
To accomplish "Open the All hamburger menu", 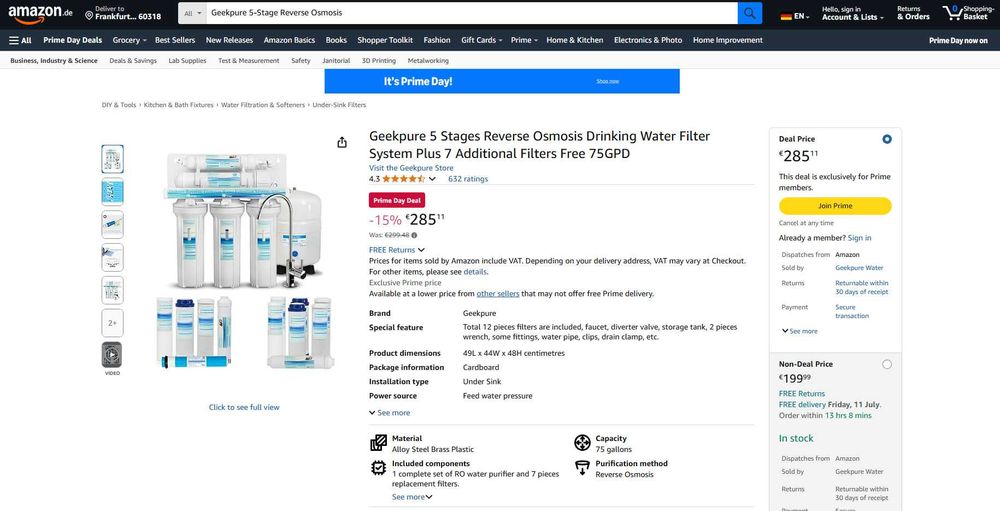I will [20, 40].
